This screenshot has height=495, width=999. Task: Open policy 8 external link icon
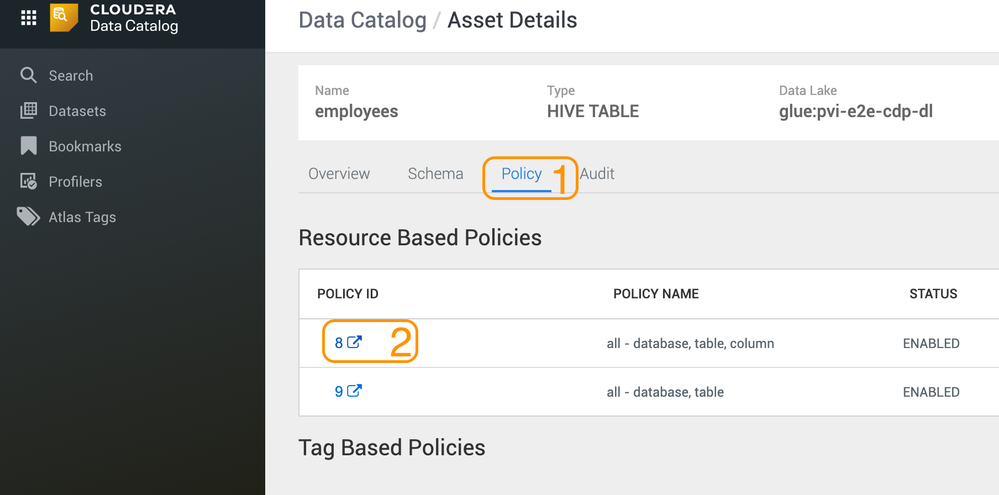(354, 342)
